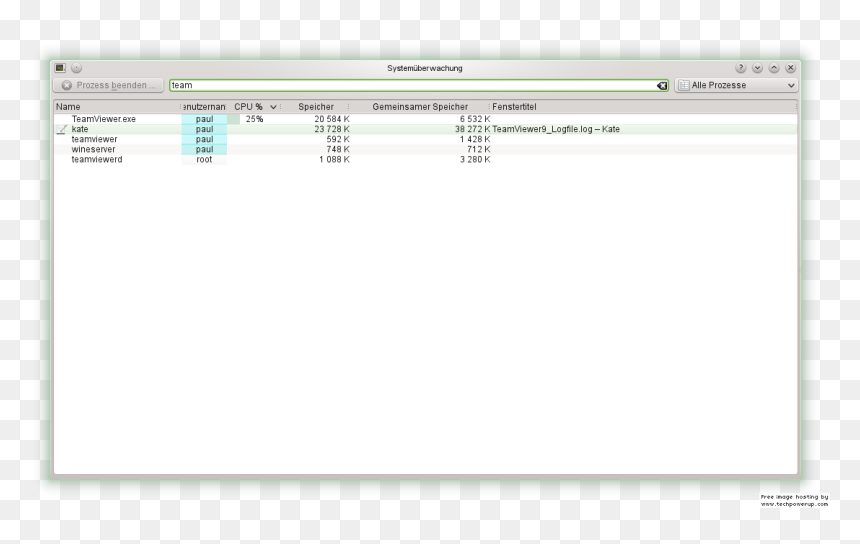Image resolution: width=860 pixels, height=544 pixels.
Task: Select the TeamViewer.exe process row
Action: tap(426, 119)
